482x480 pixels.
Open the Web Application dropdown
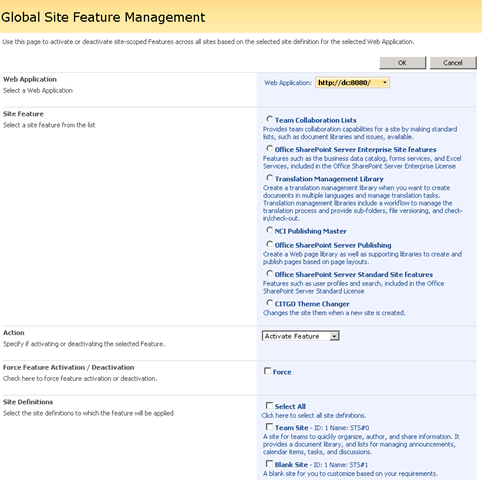pos(352,82)
